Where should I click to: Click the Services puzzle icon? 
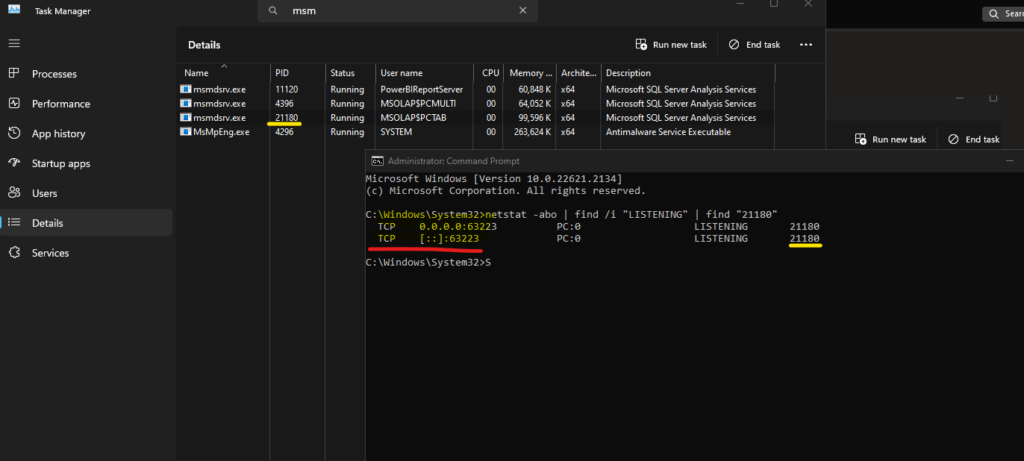click(x=14, y=252)
